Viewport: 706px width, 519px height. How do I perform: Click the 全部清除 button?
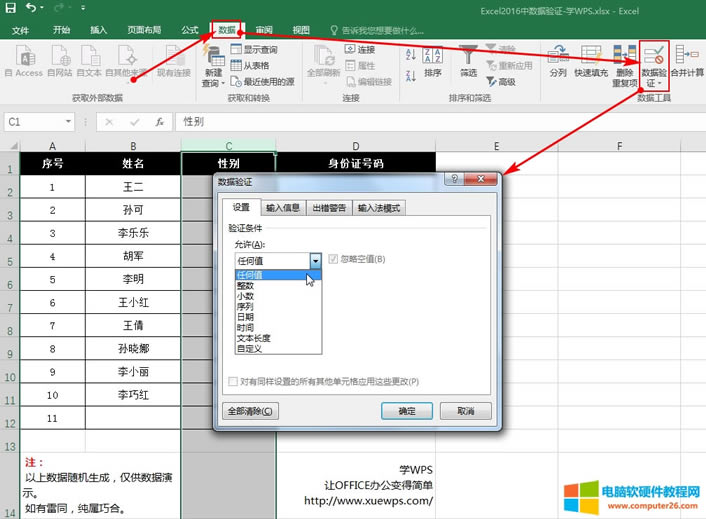[x=250, y=411]
